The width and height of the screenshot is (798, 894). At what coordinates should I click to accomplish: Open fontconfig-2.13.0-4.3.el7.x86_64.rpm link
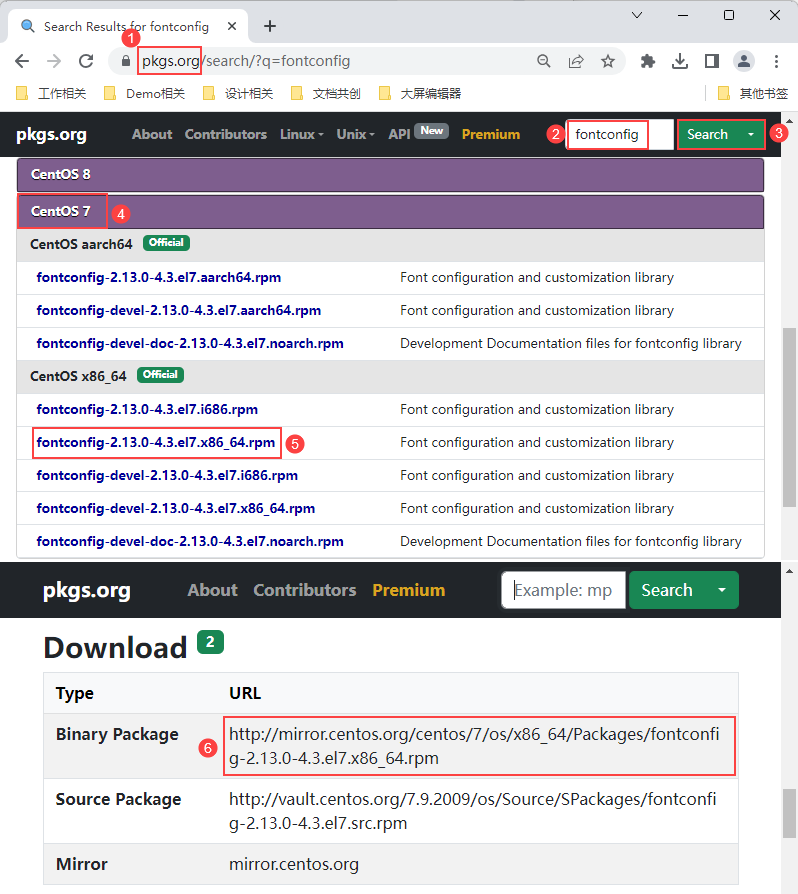156,443
